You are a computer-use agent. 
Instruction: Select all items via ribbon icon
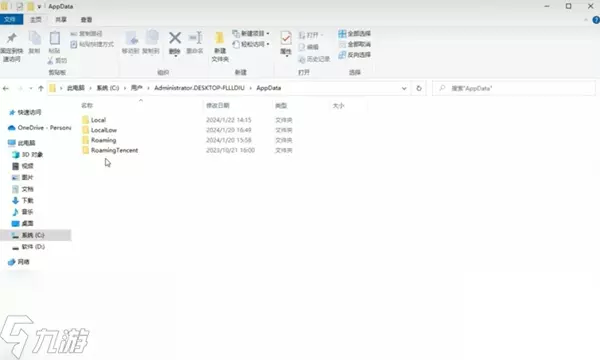pos(342,34)
